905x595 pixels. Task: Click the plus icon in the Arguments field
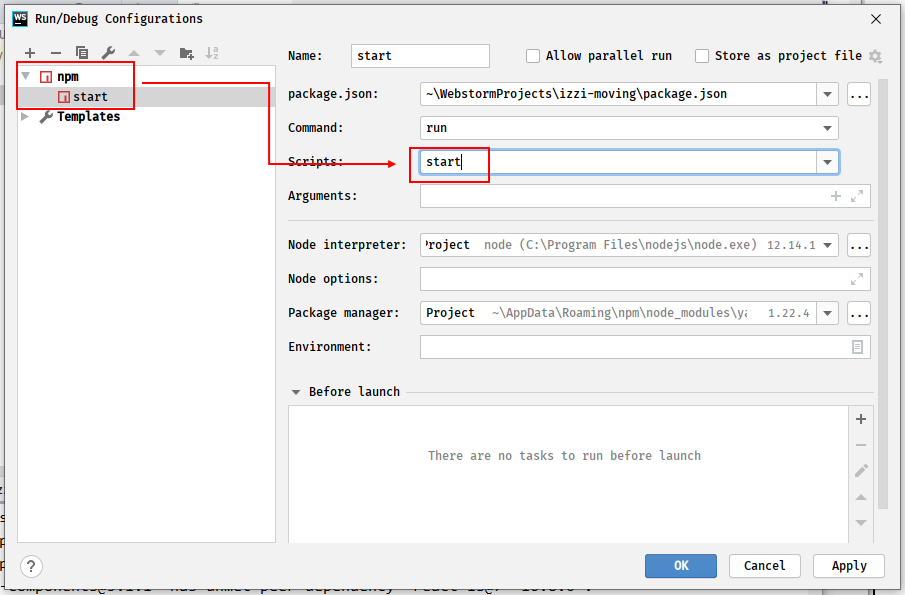tap(836, 196)
